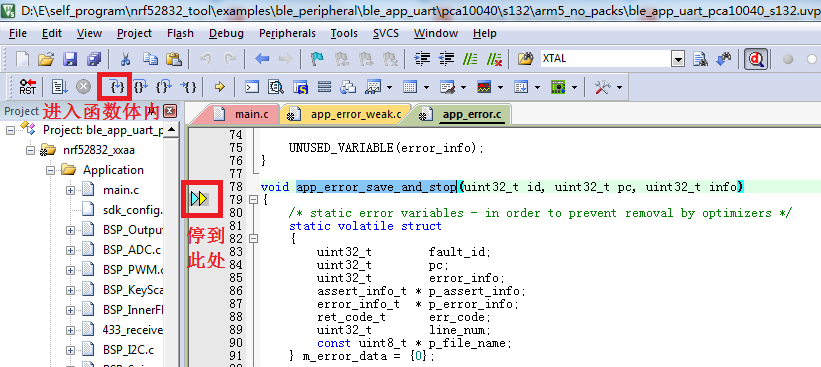821x367 pixels.
Task: Open Watch windows icon
Action: [x=373, y=86]
